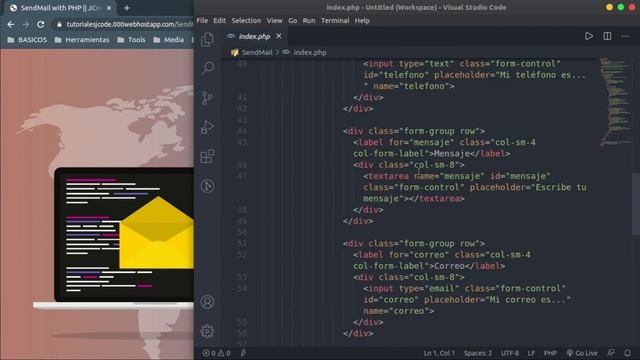Open the Manage gear icon in VS Code

[x=207, y=331]
